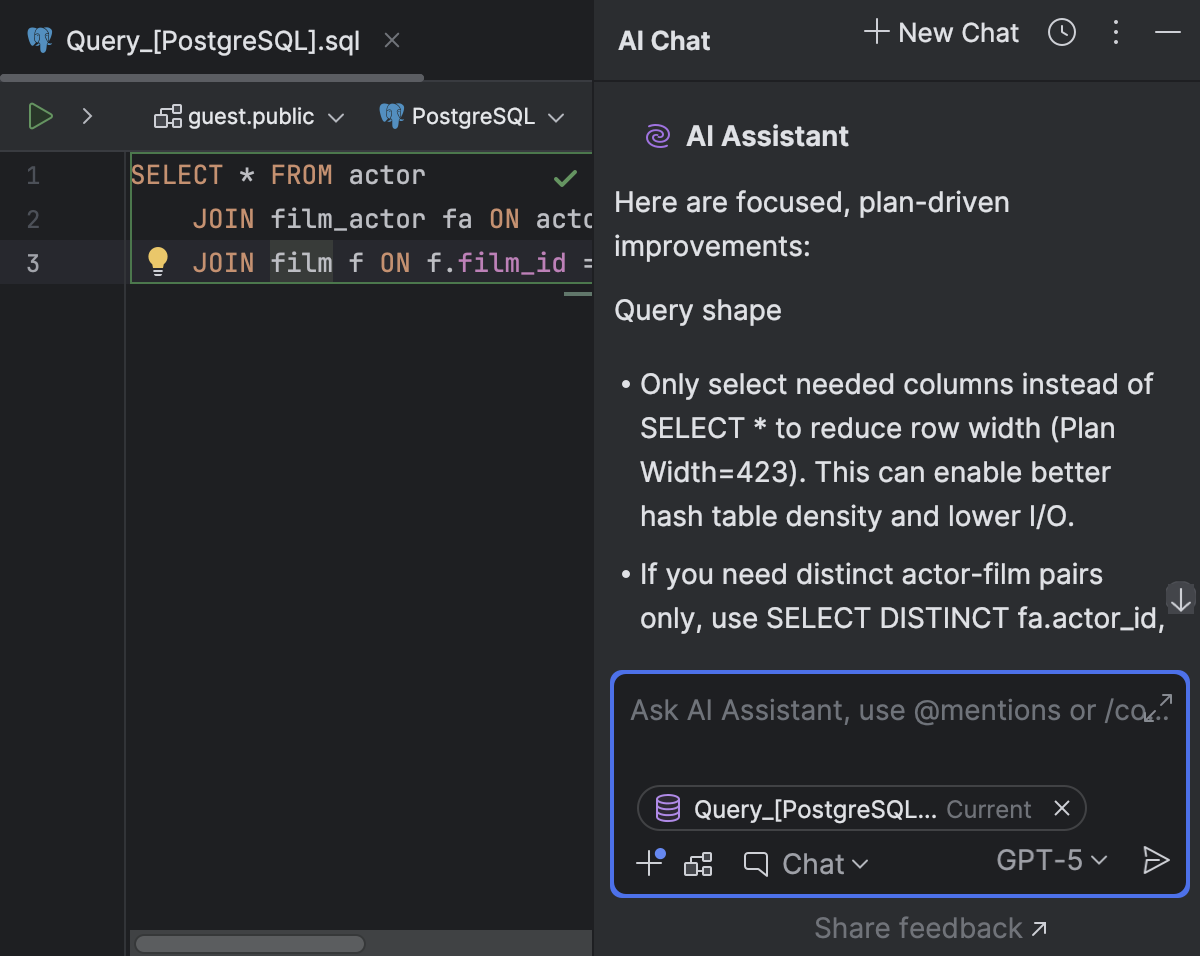Send the message with arrow icon
1200x956 pixels.
click(x=1156, y=860)
